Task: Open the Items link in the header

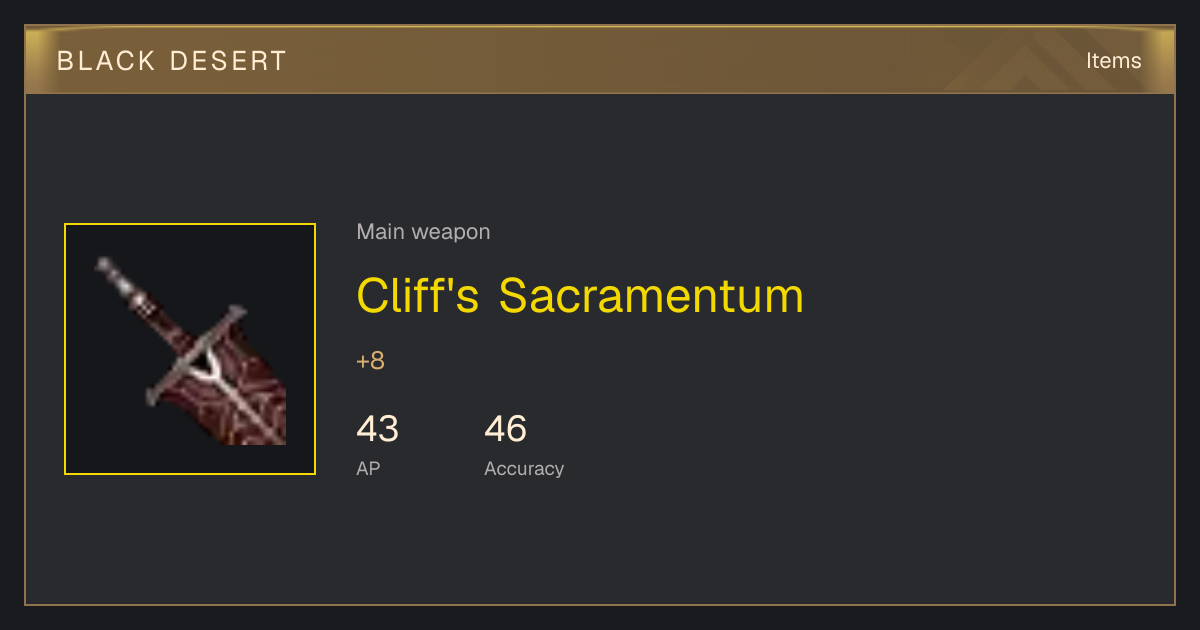Action: coord(1113,60)
